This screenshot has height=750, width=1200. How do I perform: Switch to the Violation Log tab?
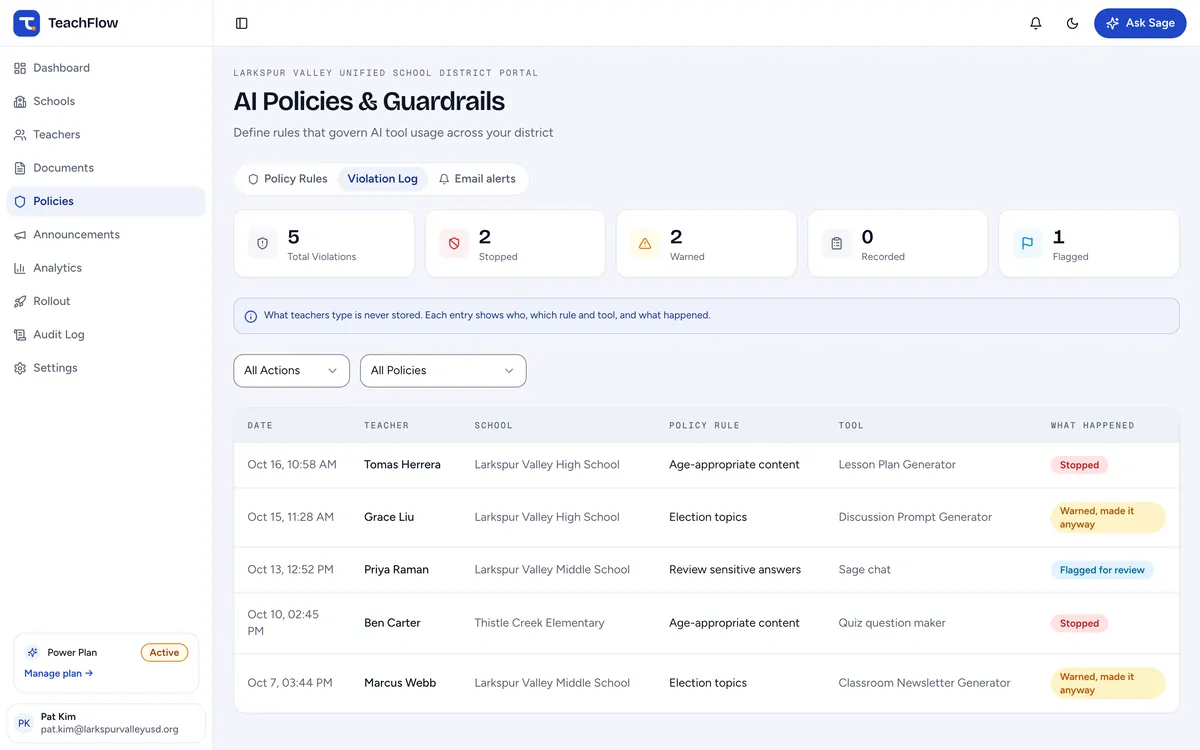(x=382, y=179)
